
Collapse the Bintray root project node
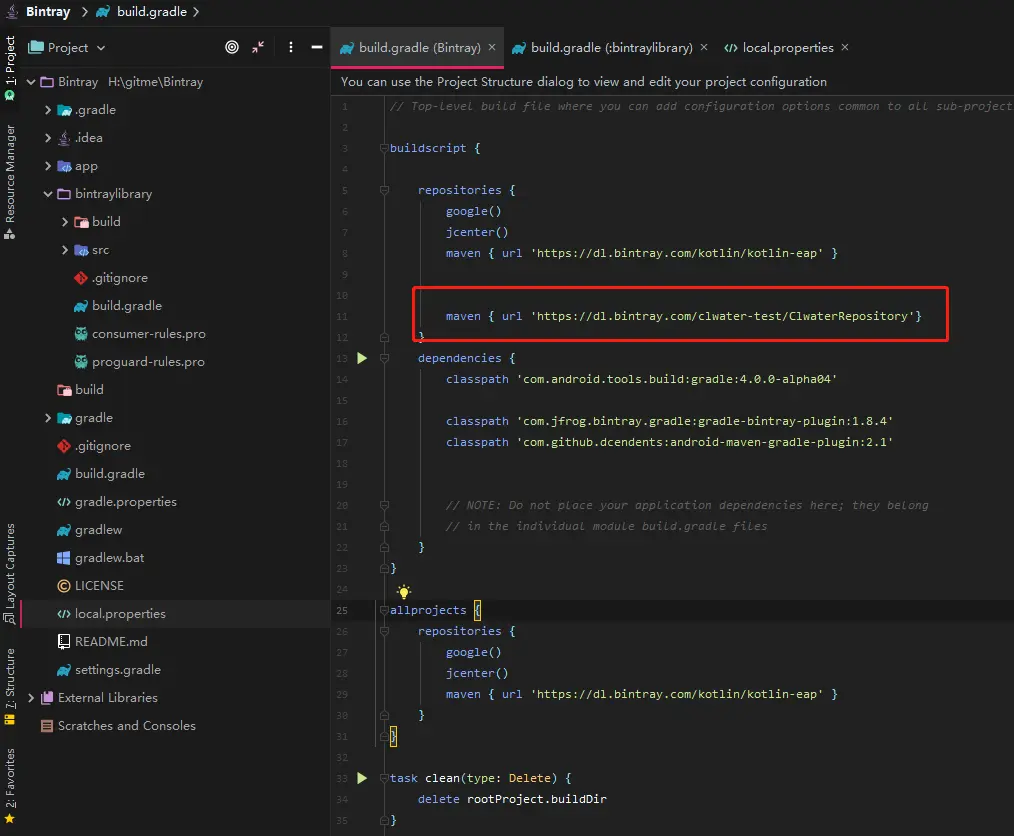click(x=31, y=82)
